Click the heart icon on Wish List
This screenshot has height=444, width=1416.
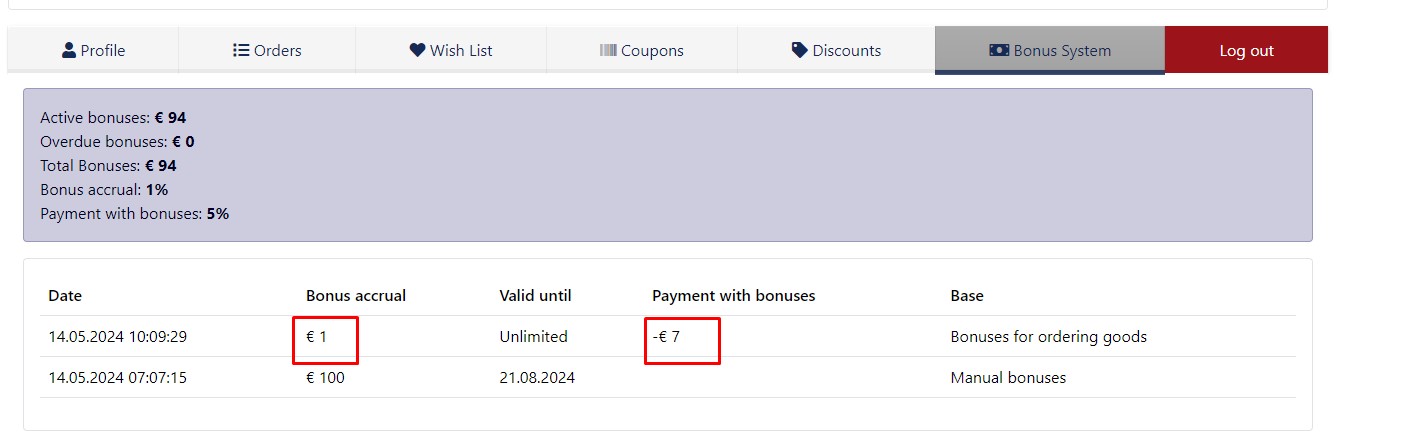pyautogui.click(x=418, y=50)
